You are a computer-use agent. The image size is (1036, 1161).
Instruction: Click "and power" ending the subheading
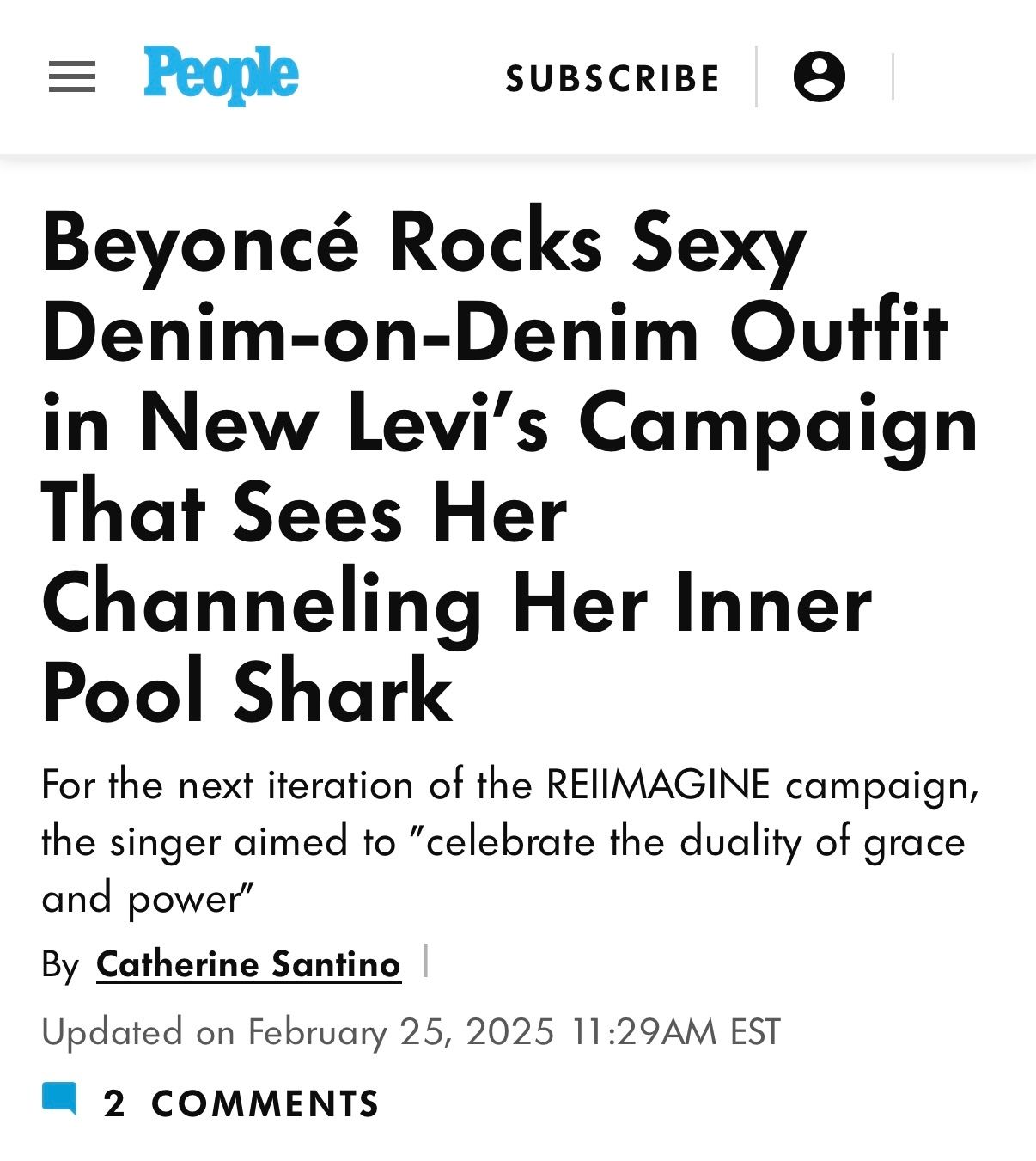tap(148, 899)
